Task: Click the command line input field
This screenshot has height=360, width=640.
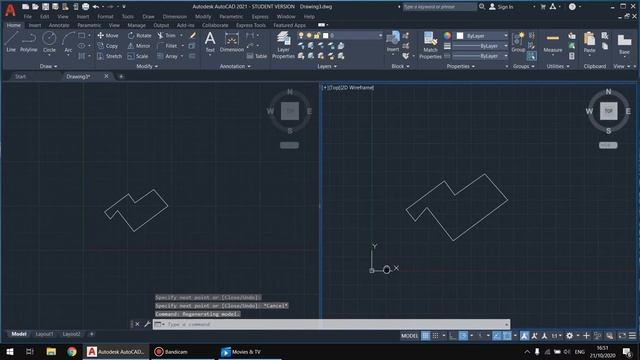Action: (331, 324)
